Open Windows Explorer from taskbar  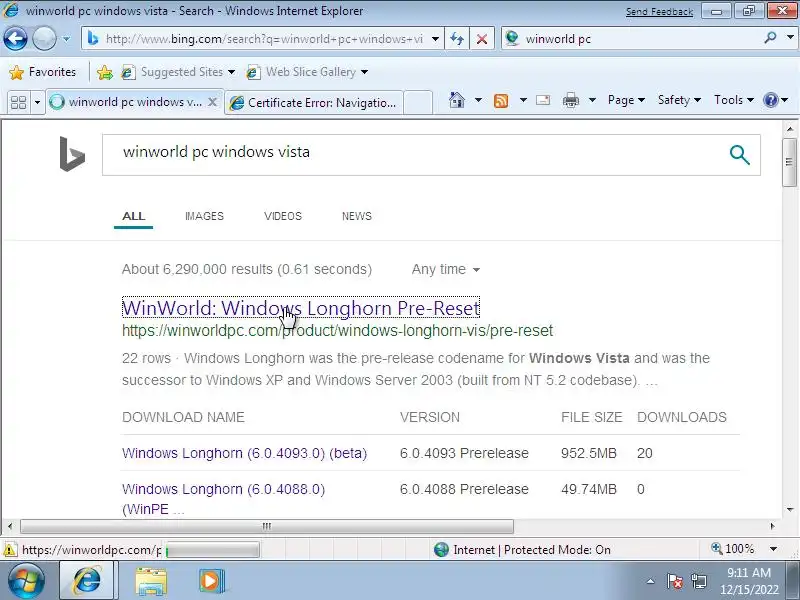point(151,581)
